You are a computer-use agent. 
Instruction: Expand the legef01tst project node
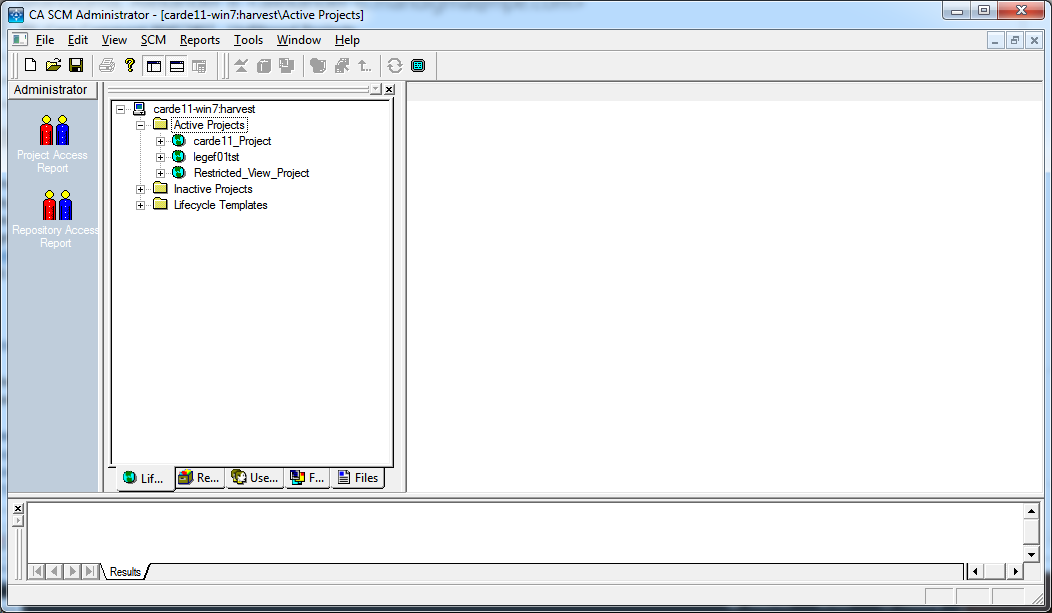tap(160, 158)
